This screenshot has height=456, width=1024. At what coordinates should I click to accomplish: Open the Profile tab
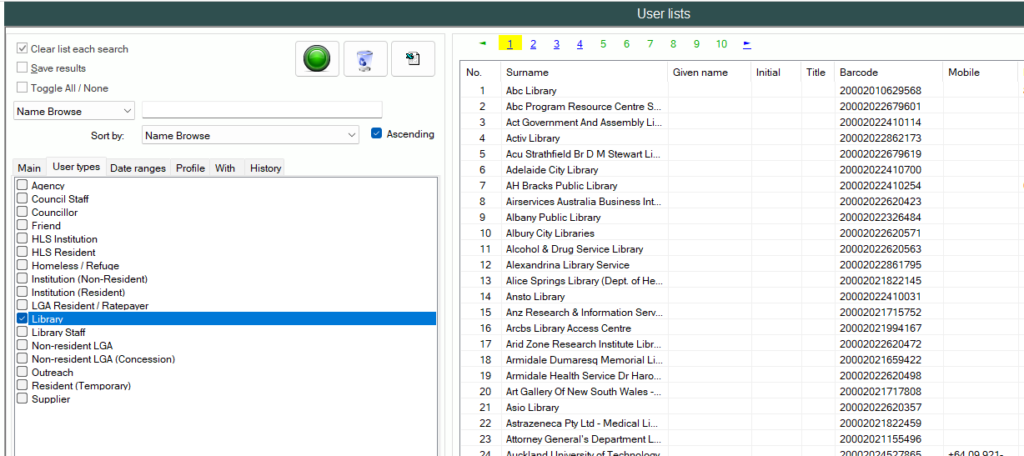[191, 168]
